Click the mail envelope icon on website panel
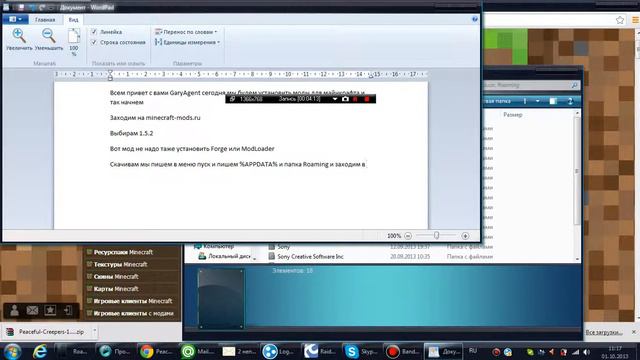 [32, 311]
